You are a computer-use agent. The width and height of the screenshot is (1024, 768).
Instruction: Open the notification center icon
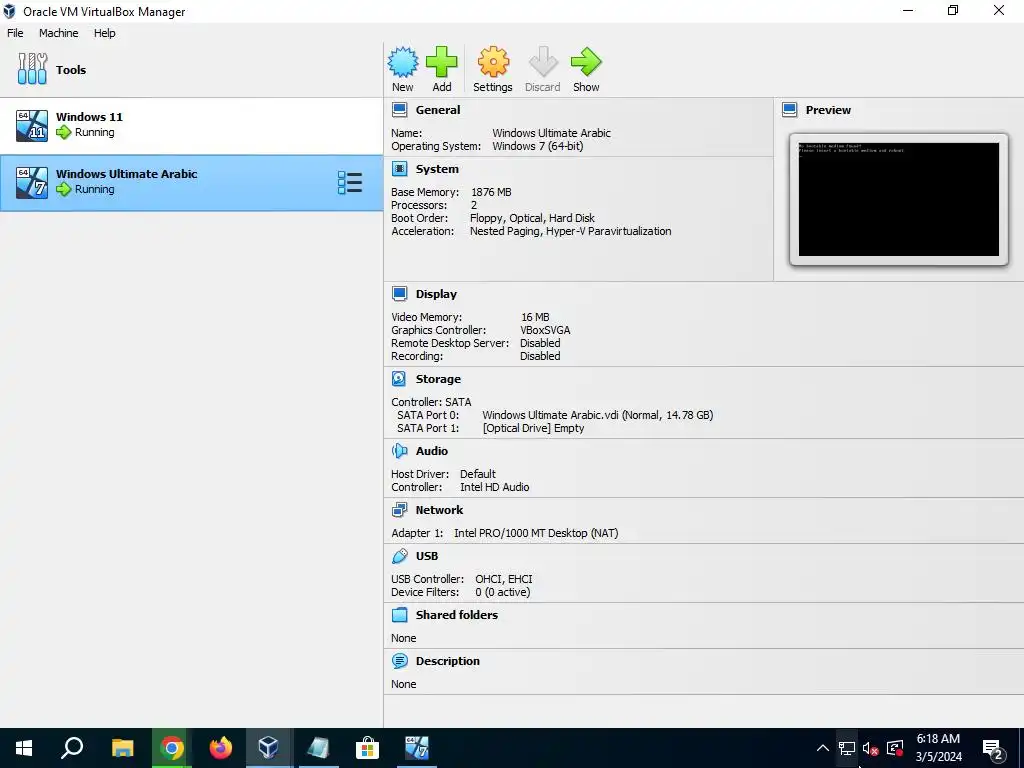[993, 748]
